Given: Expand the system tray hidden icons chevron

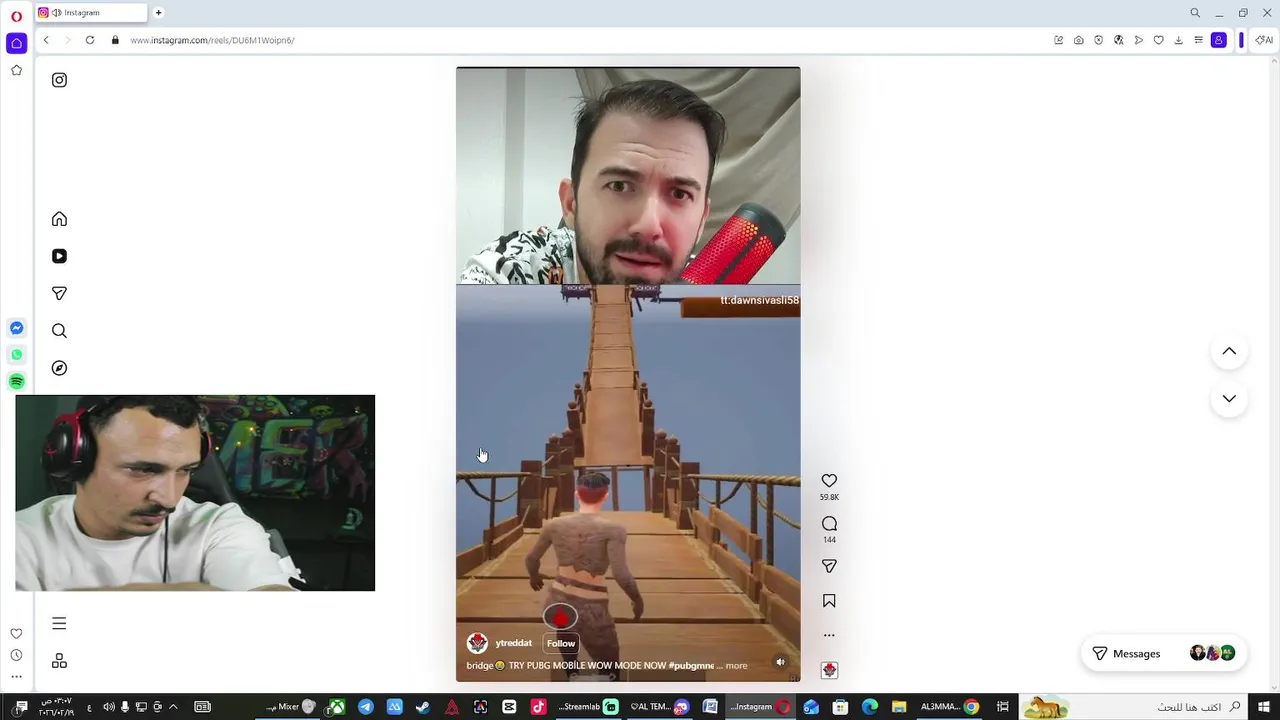Looking at the screenshot, I should click(173, 707).
